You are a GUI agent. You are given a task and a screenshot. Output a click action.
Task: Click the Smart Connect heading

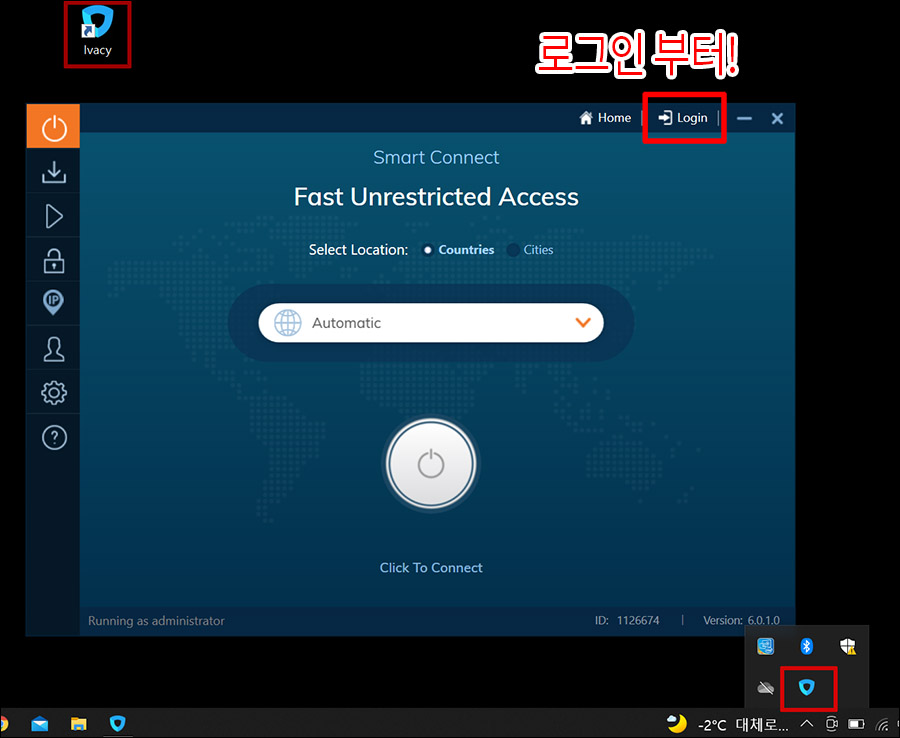(x=436, y=157)
